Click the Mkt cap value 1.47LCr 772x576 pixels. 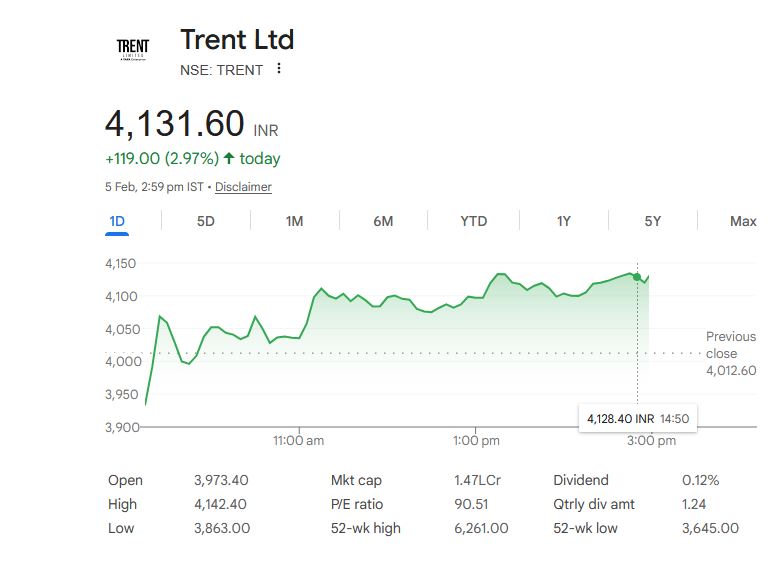click(477, 480)
